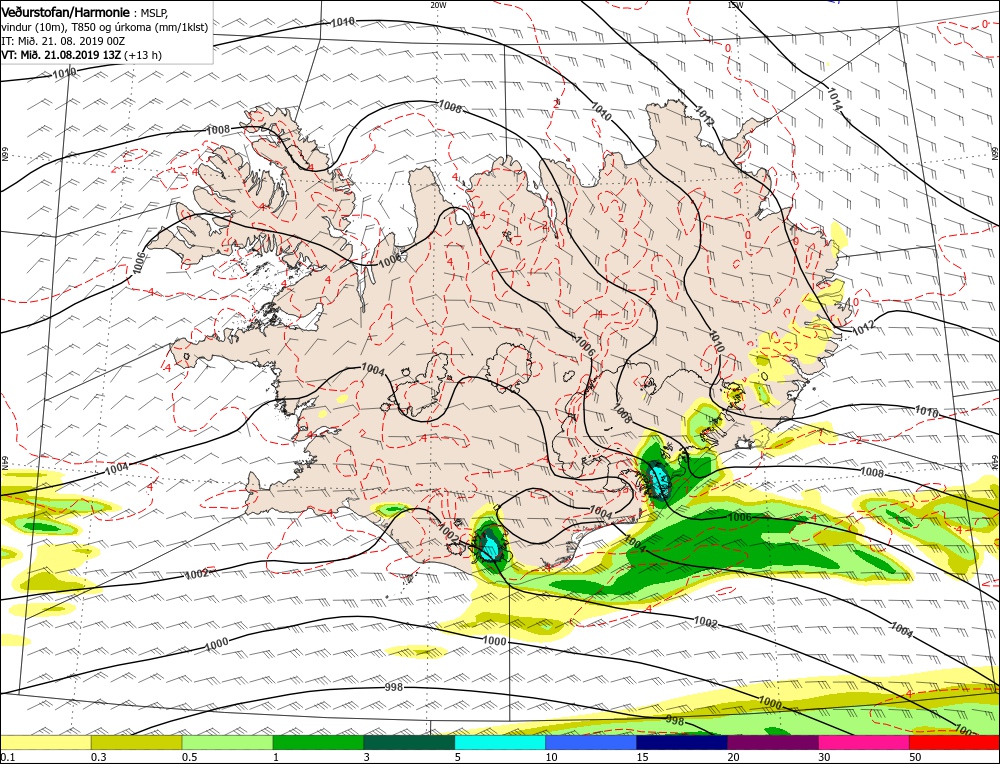Click the 'vindur (10m), T850 og úrkoma' line
Viewport: 1000px width, 764px height.
105,27
